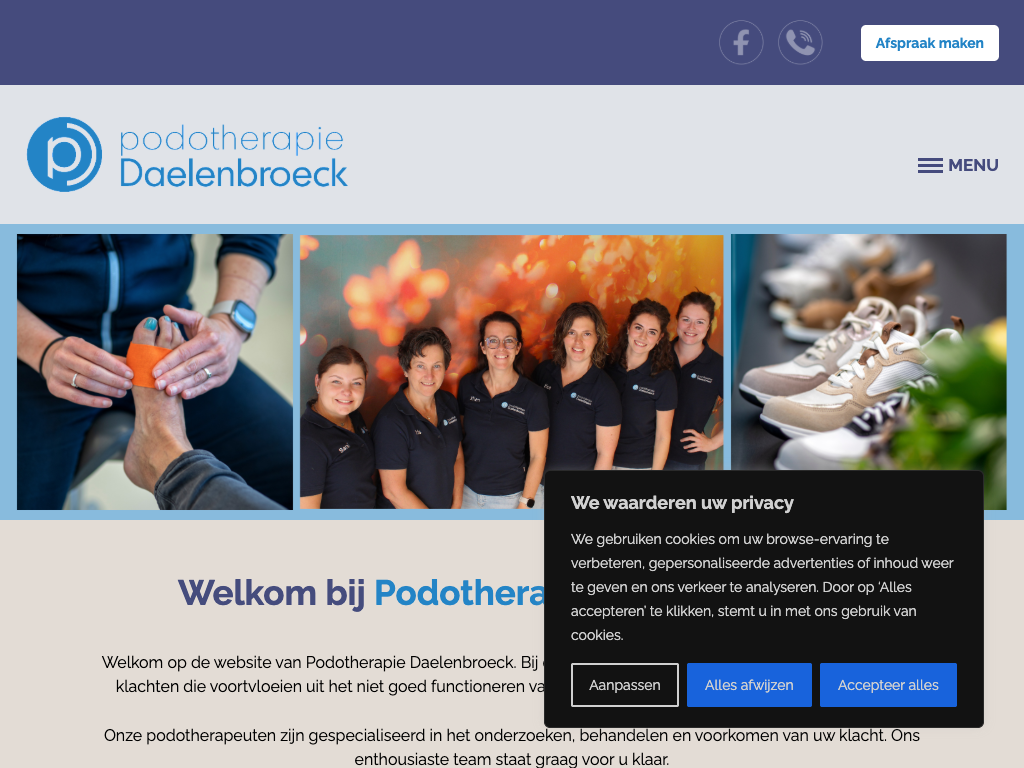Click the Podotherapie Daelenbroeck circular logo
Screen dimensions: 1024x768
coord(65,155)
